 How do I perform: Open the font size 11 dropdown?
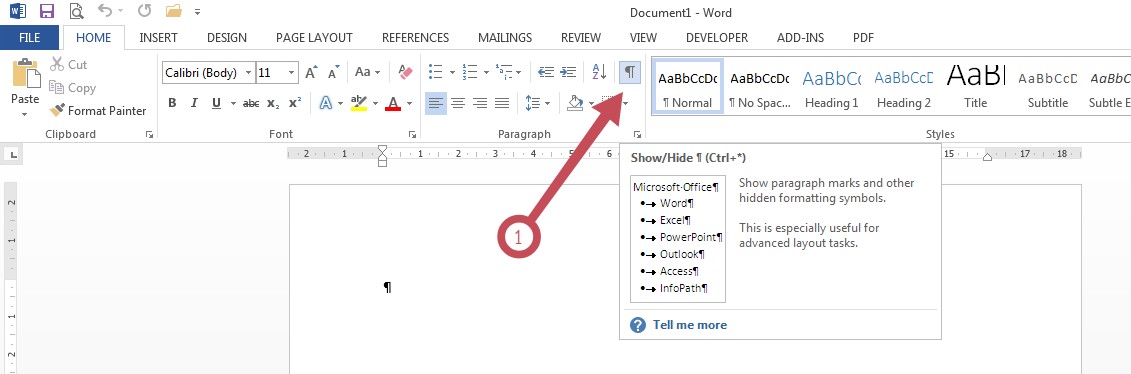(x=291, y=73)
